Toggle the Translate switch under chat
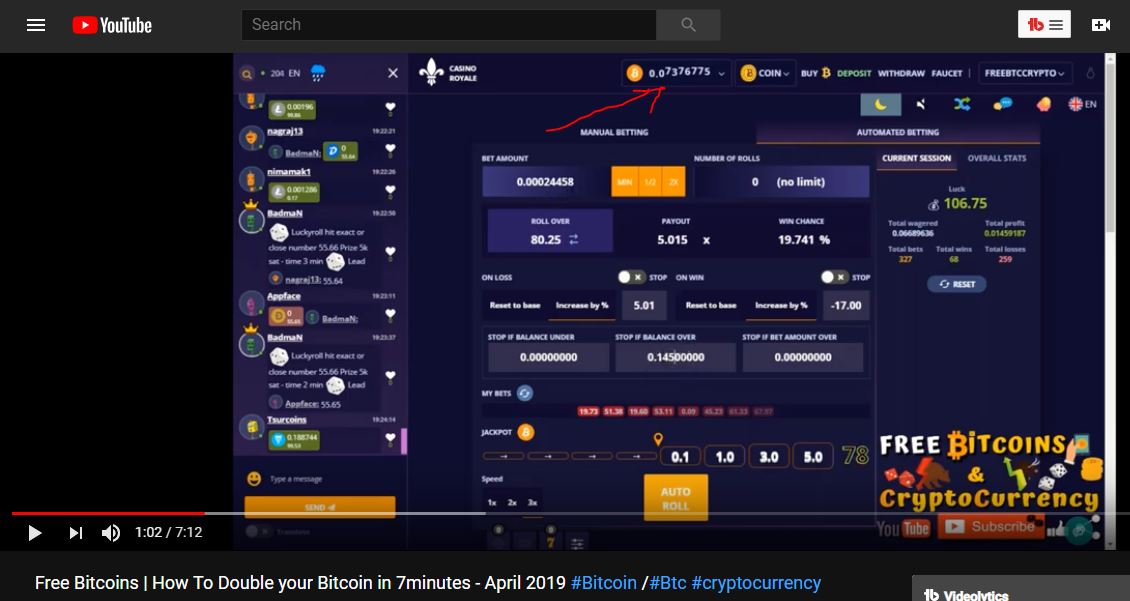This screenshot has height=601, width=1130. pyautogui.click(x=257, y=532)
